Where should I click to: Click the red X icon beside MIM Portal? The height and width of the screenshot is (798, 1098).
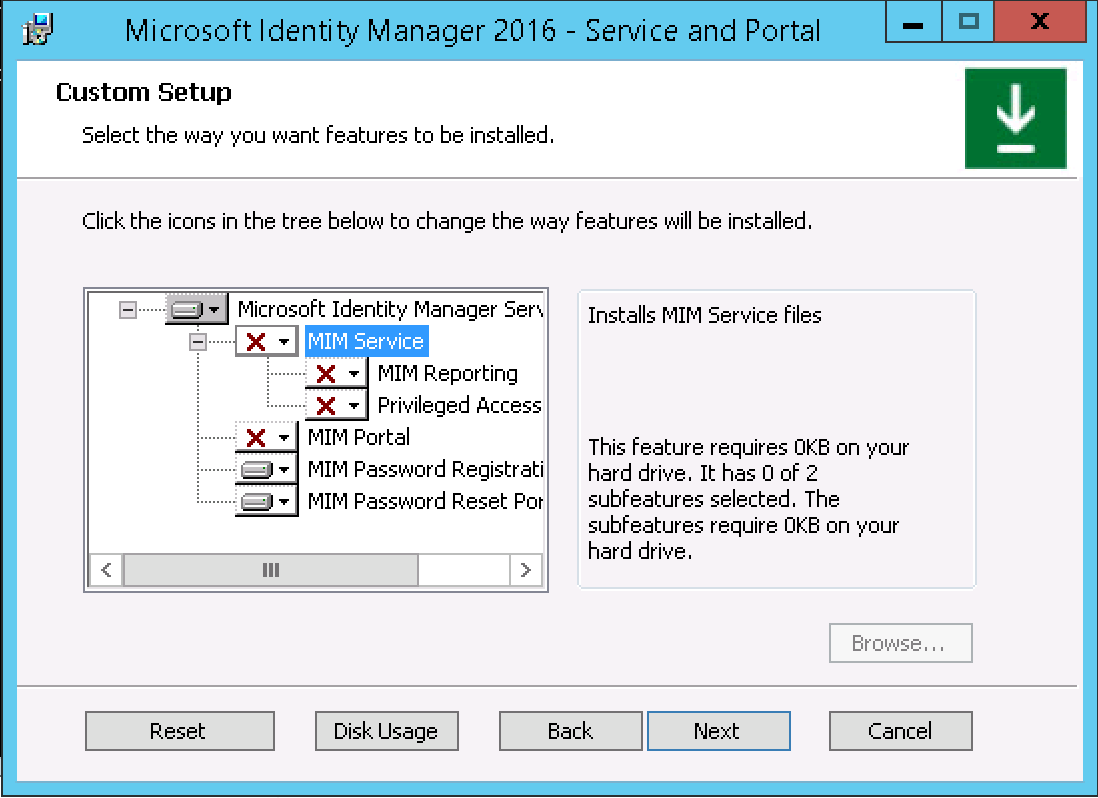(258, 438)
